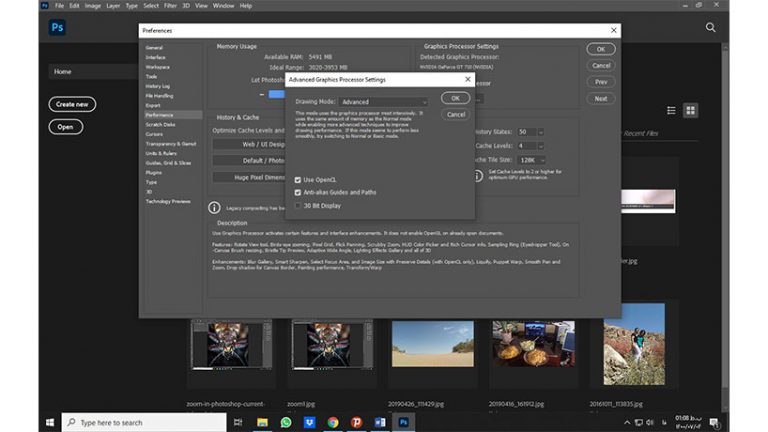The image size is (768, 432).
Task: Open the Filter menu
Action: 170,6
